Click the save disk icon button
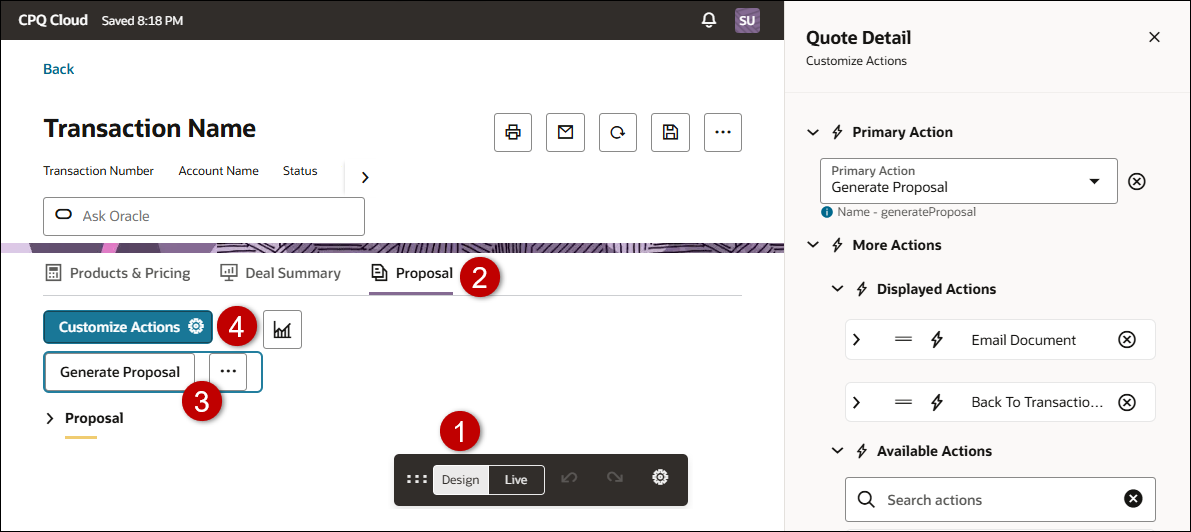The width and height of the screenshot is (1191, 532). (x=670, y=132)
